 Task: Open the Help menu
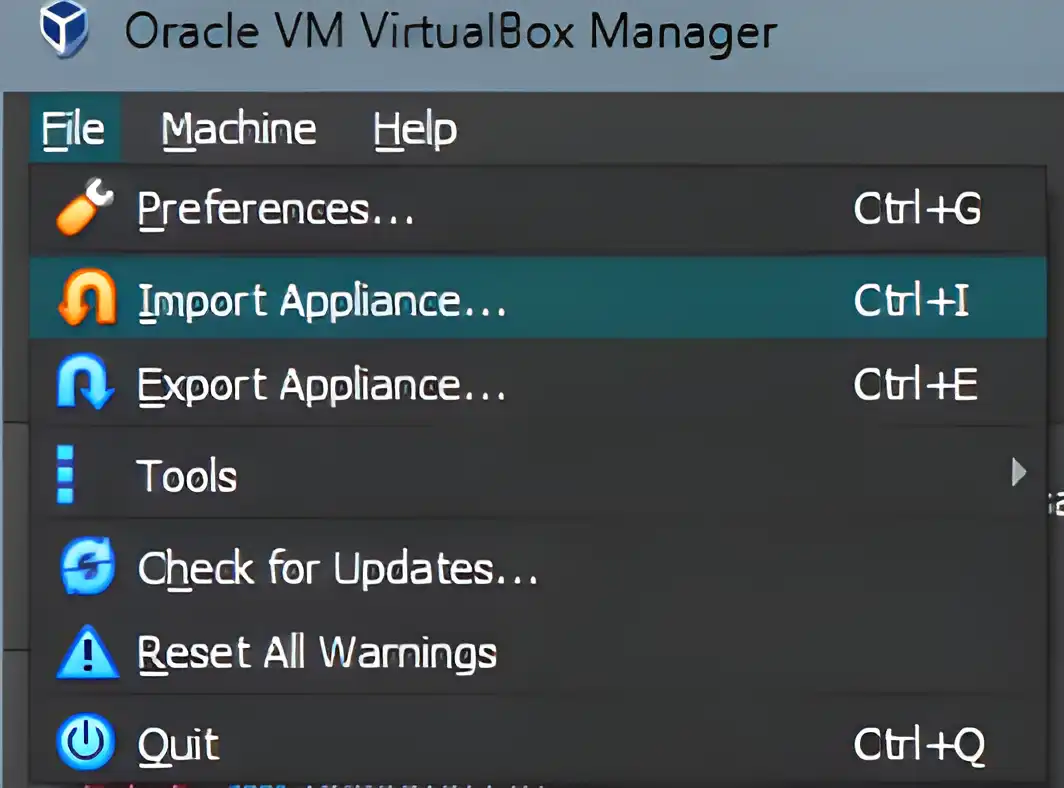click(415, 129)
